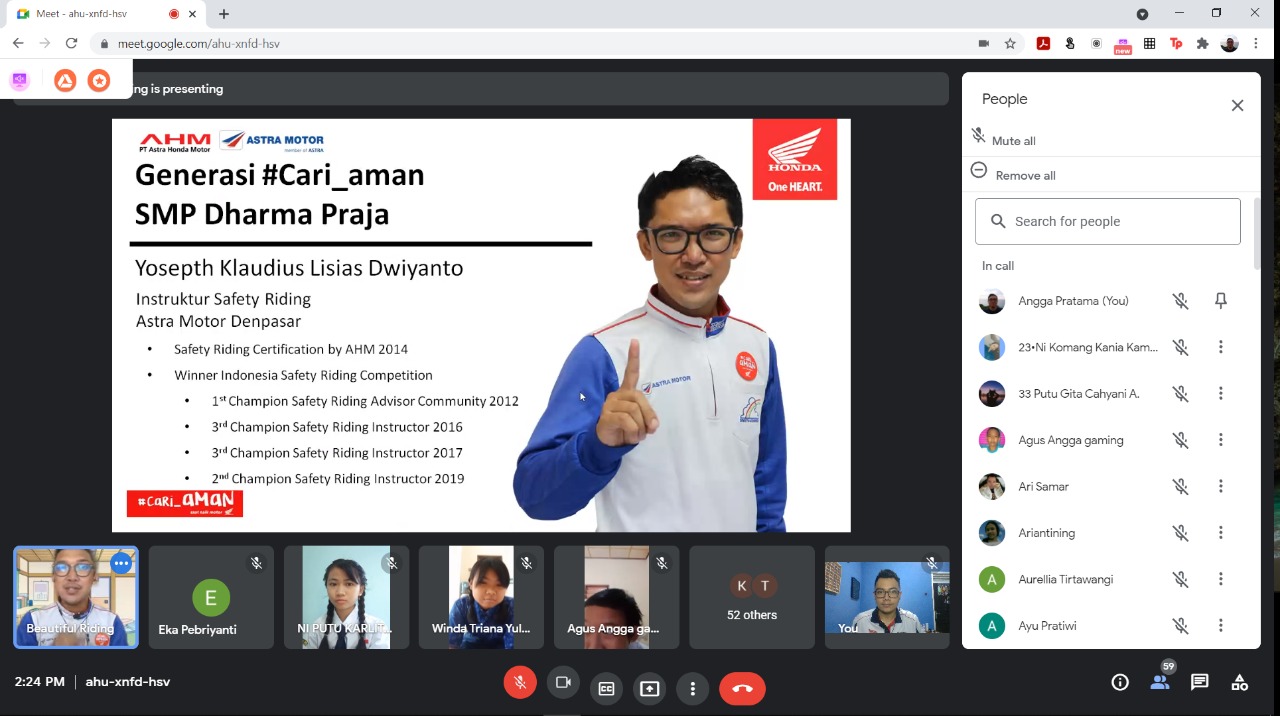
Task: Open the TP red extension icon
Action: (x=1176, y=43)
